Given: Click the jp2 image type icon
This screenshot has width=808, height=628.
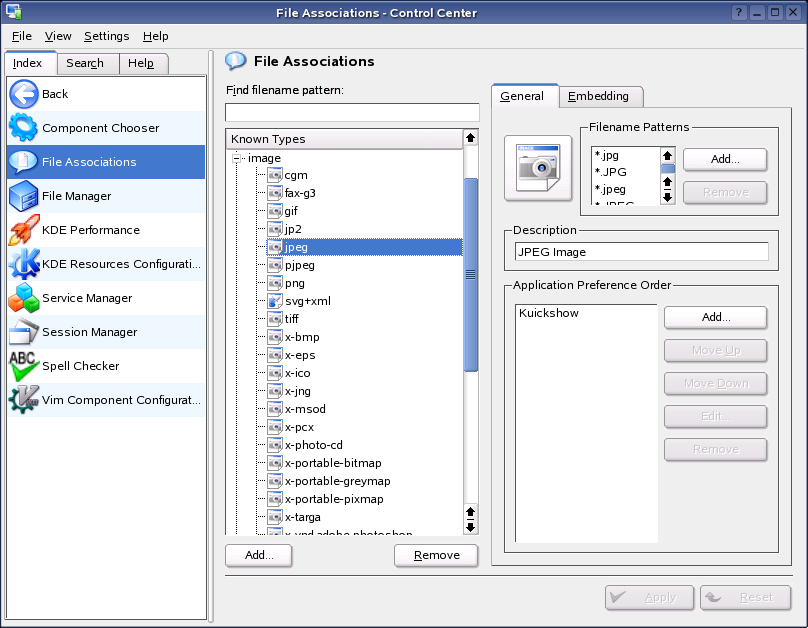Looking at the screenshot, I should tap(275, 229).
